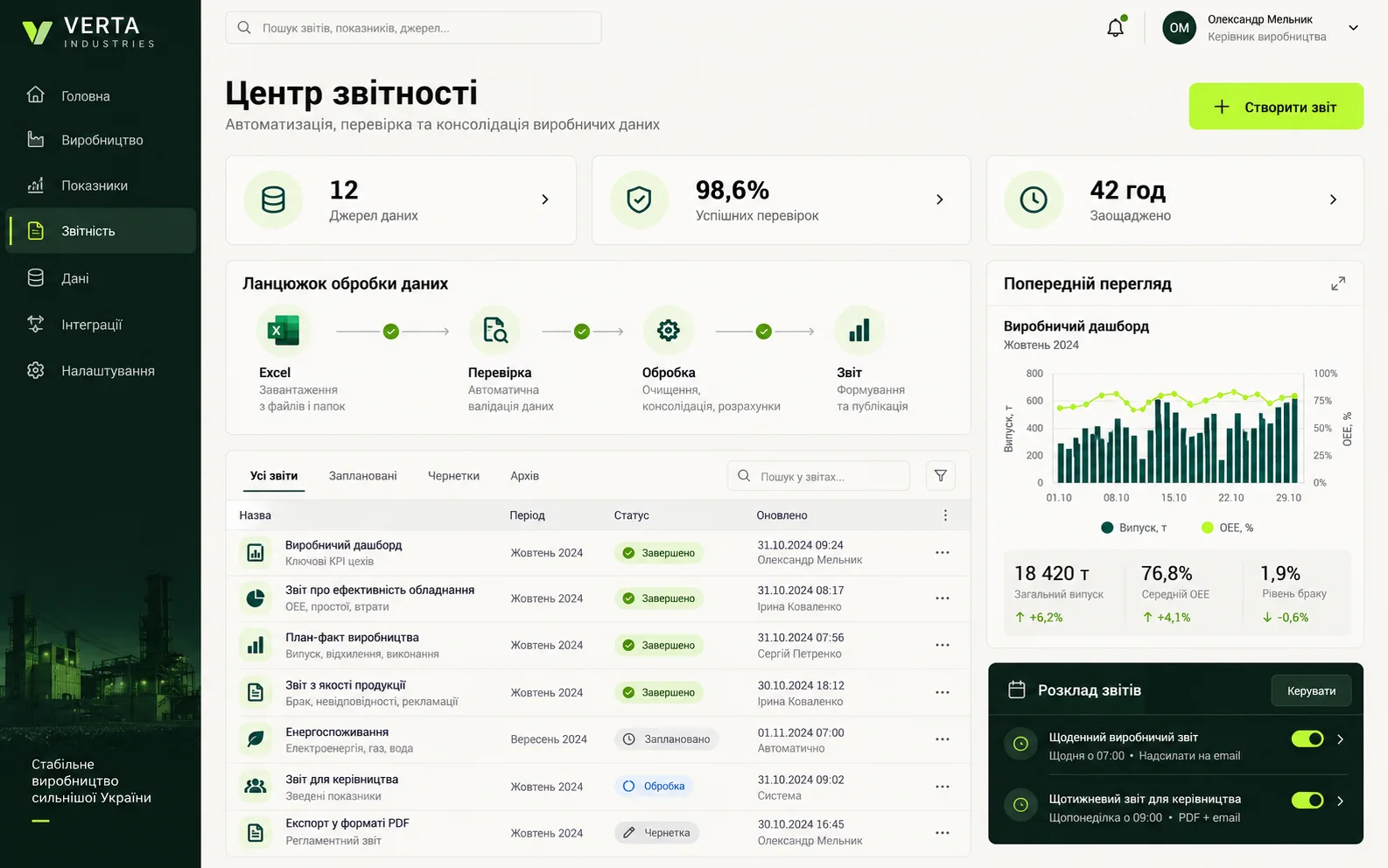Open Джерел даних card chevron

coord(545,199)
